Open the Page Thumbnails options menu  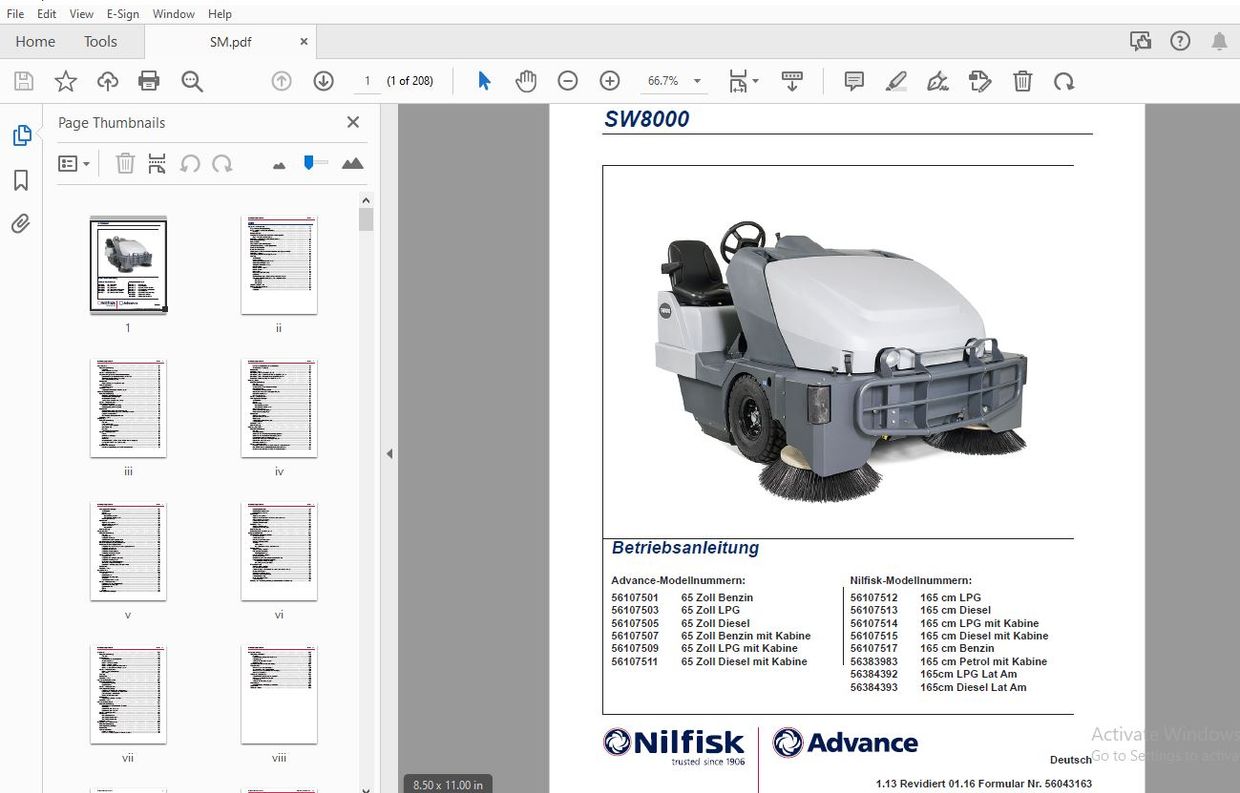68,163
